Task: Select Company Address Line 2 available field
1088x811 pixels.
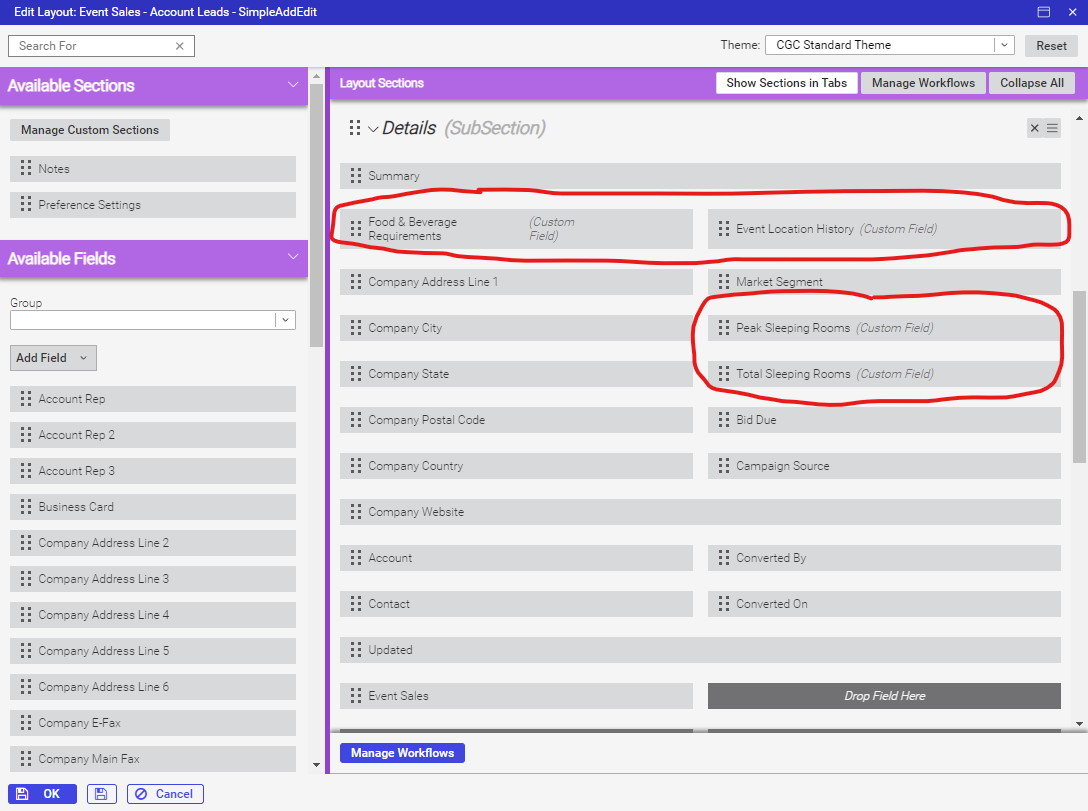Action: coord(153,543)
